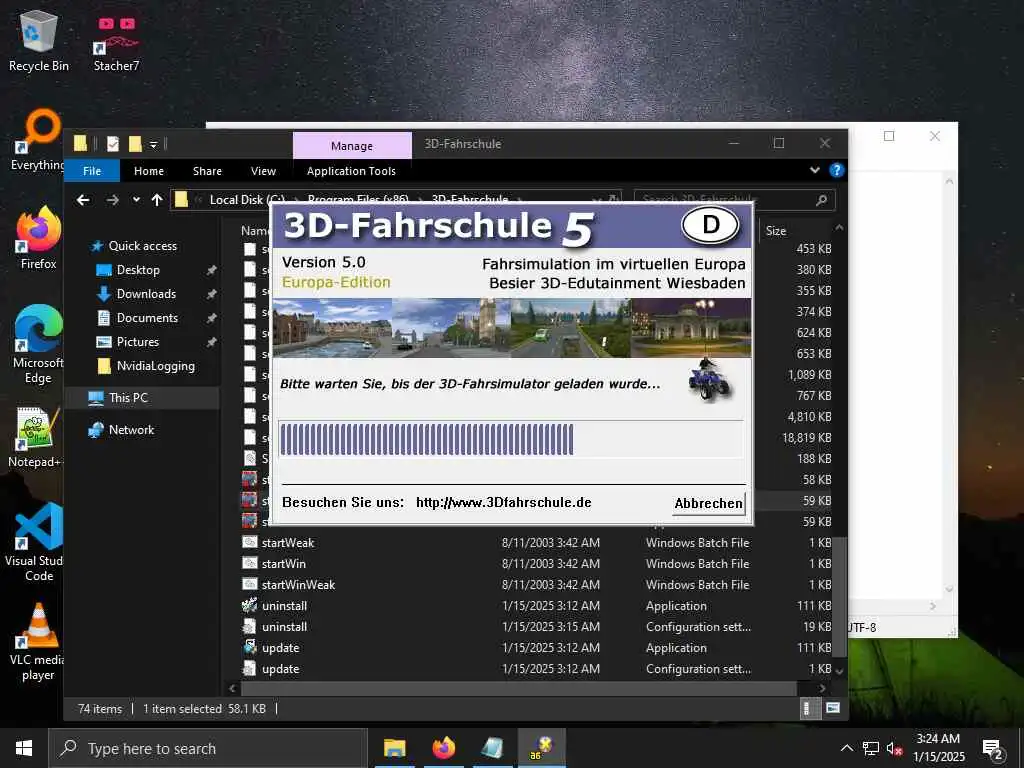1024x768 pixels.
Task: Open the Everything desktop shortcut
Action: 38,140
